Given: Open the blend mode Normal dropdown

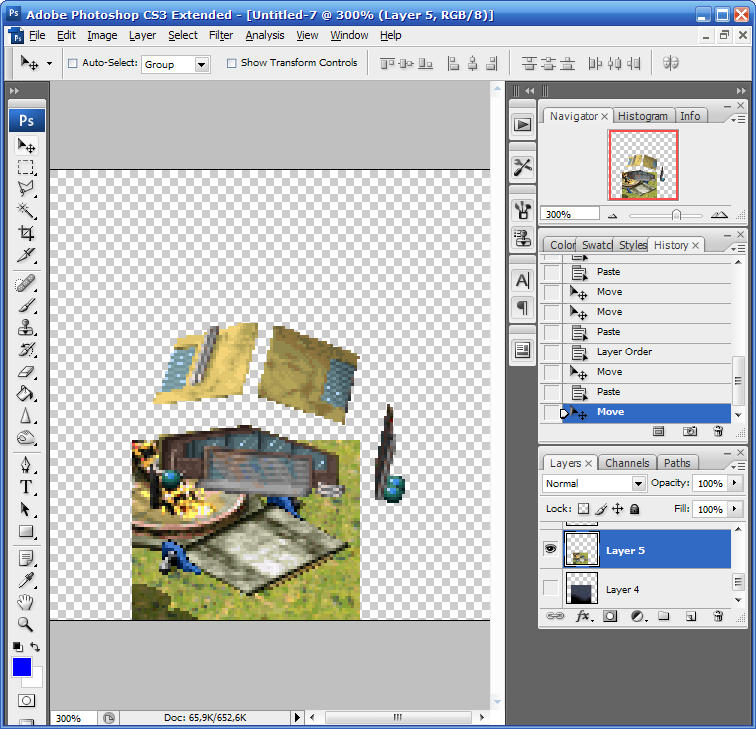Looking at the screenshot, I should tap(638, 483).
